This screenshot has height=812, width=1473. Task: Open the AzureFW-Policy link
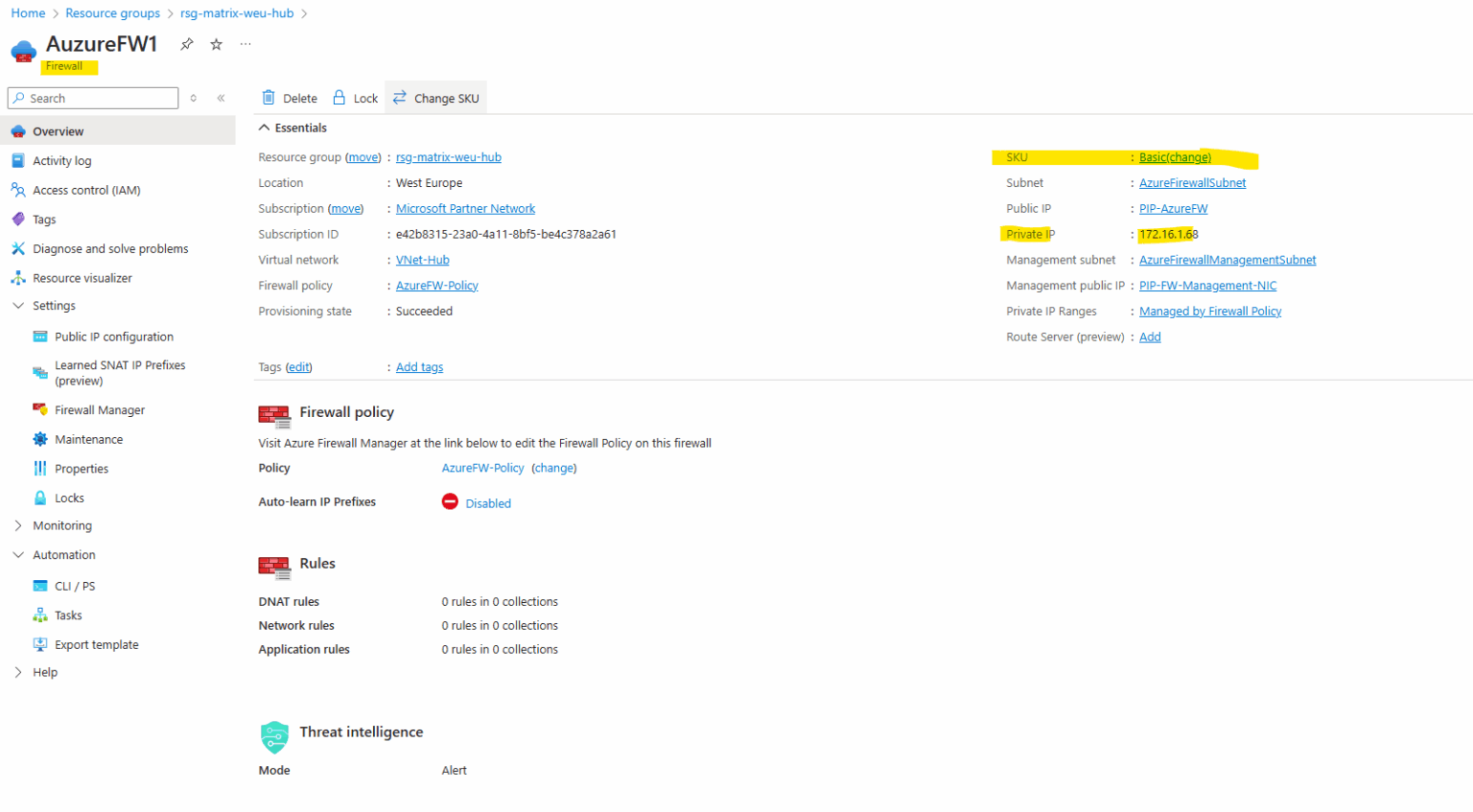[436, 285]
